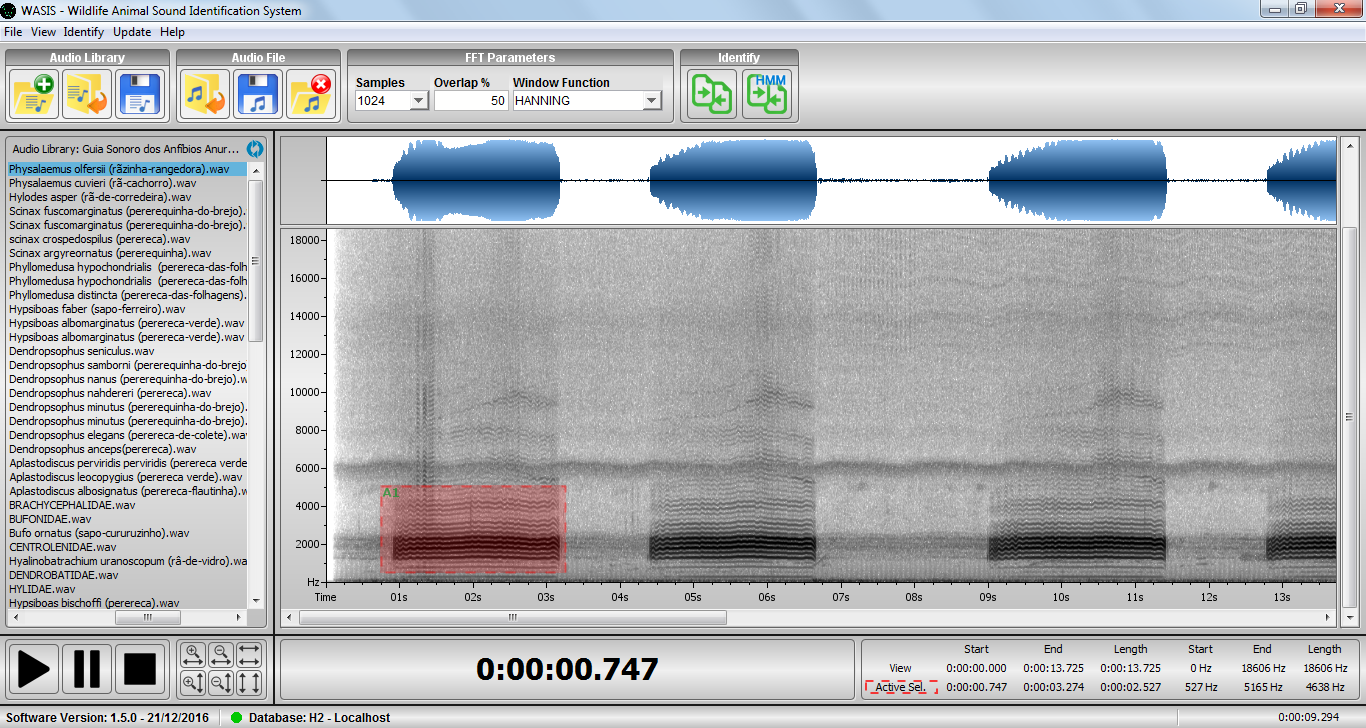Close the audio file with the red X folder icon
The width and height of the screenshot is (1366, 728).
click(x=312, y=95)
